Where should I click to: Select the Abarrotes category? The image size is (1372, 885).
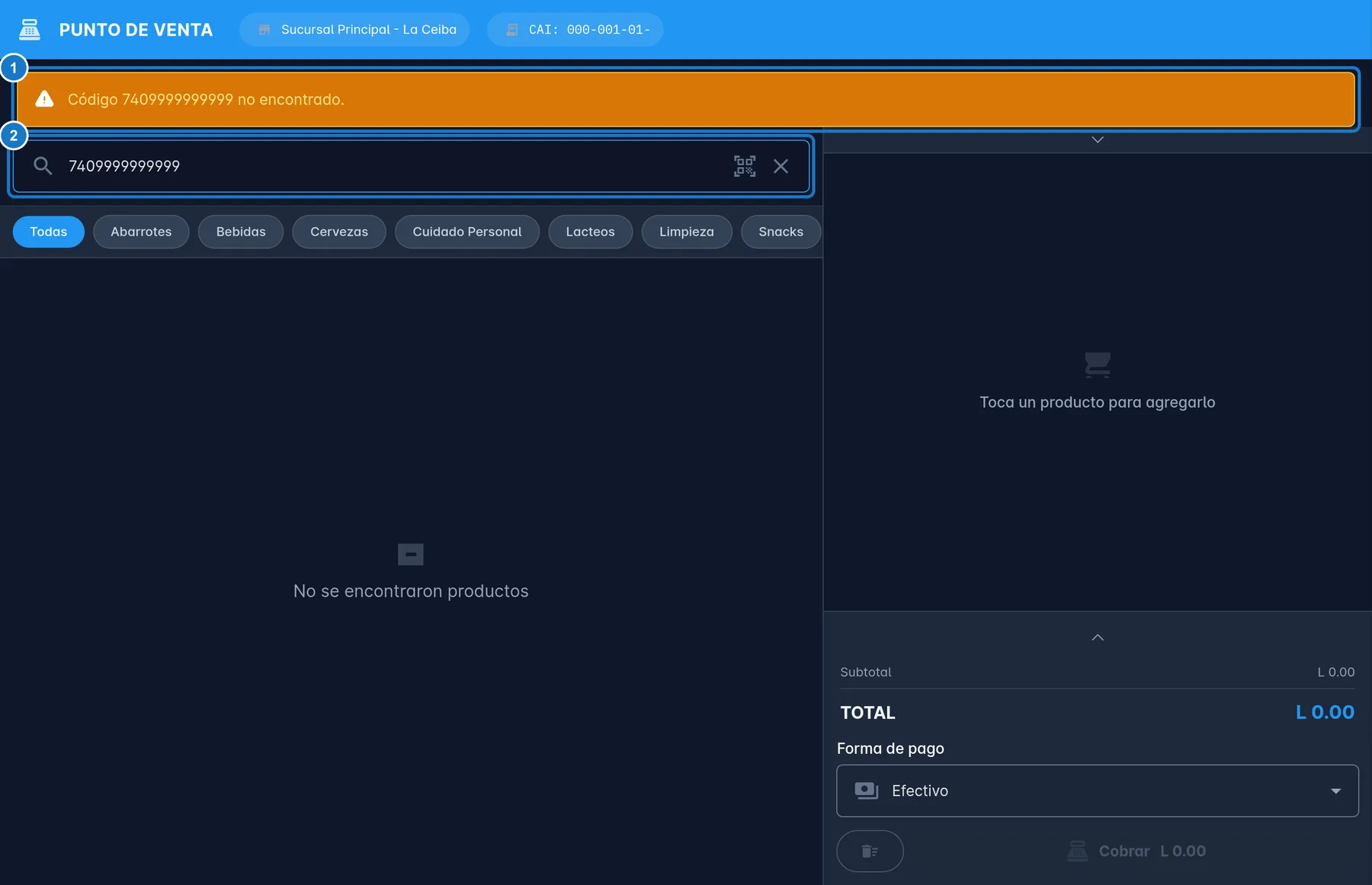click(x=141, y=232)
